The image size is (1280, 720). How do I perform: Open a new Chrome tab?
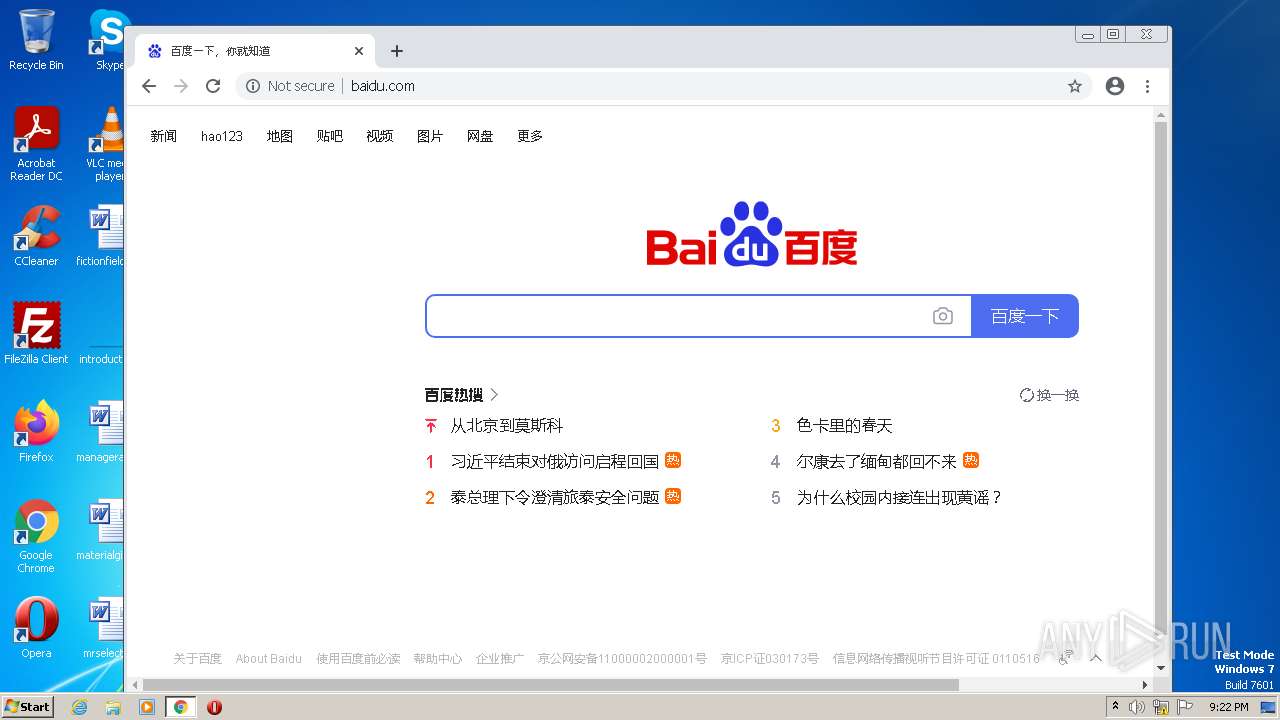[397, 51]
